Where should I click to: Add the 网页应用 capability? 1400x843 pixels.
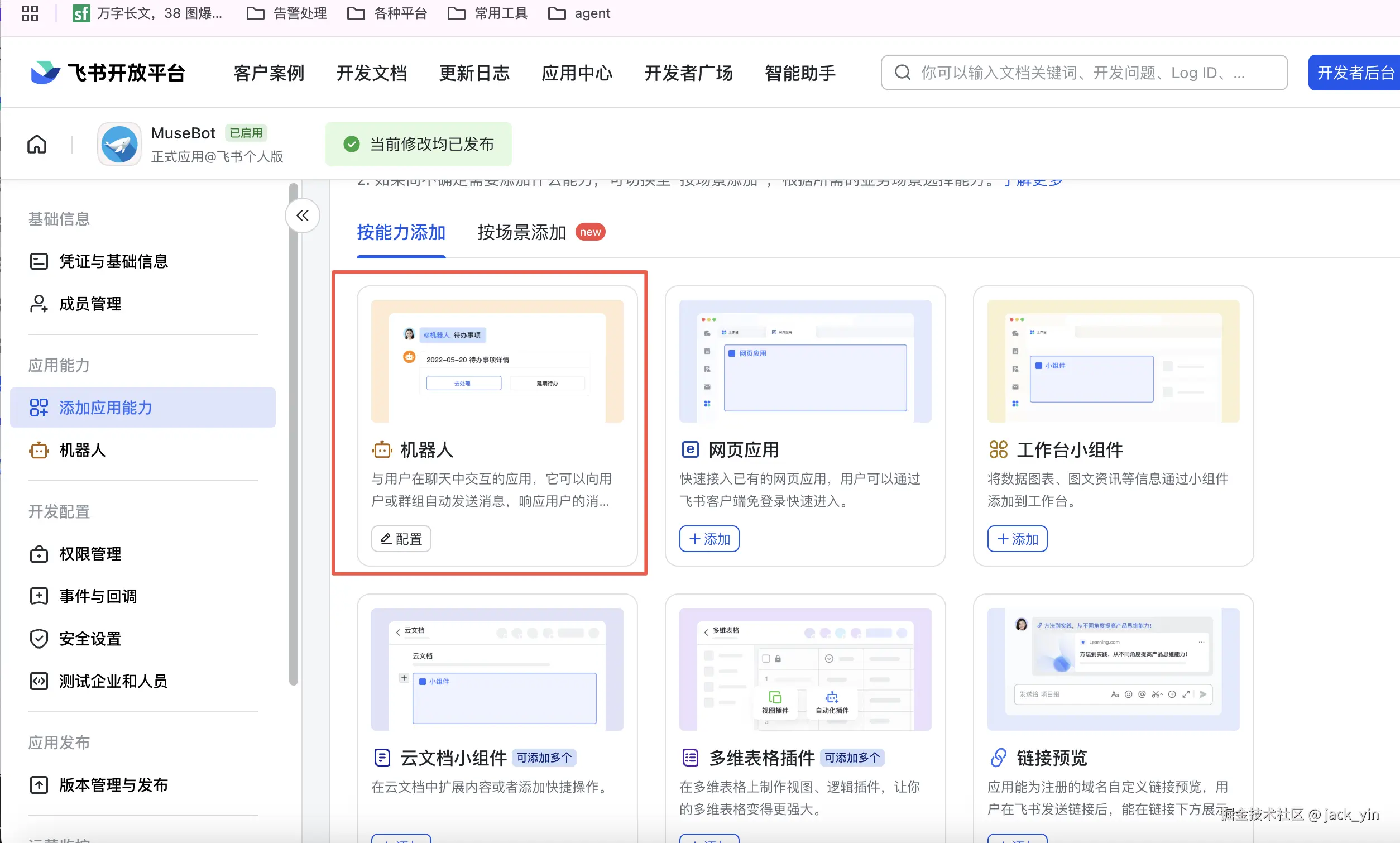tap(709, 539)
